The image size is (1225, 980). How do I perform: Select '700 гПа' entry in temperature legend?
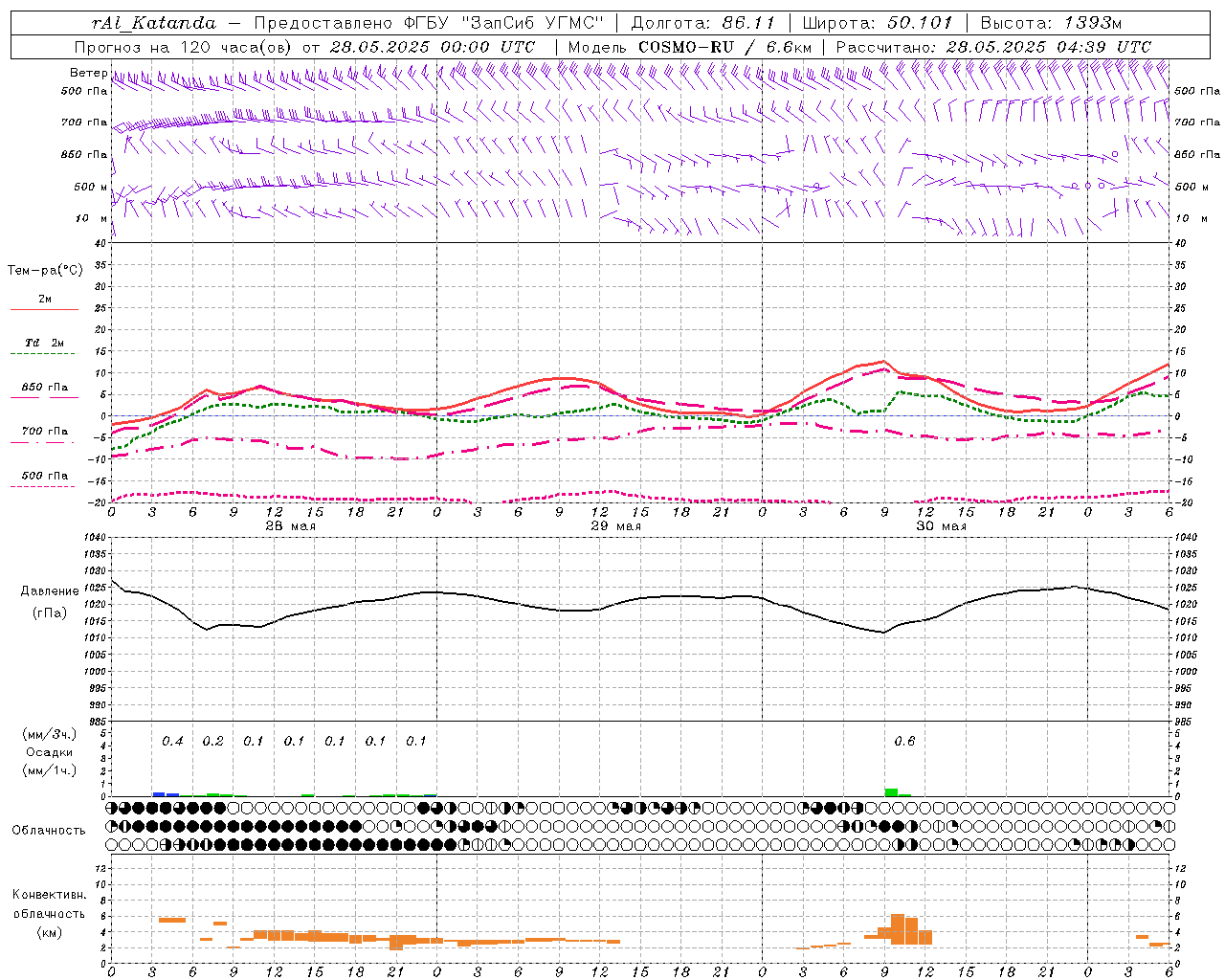point(44,432)
